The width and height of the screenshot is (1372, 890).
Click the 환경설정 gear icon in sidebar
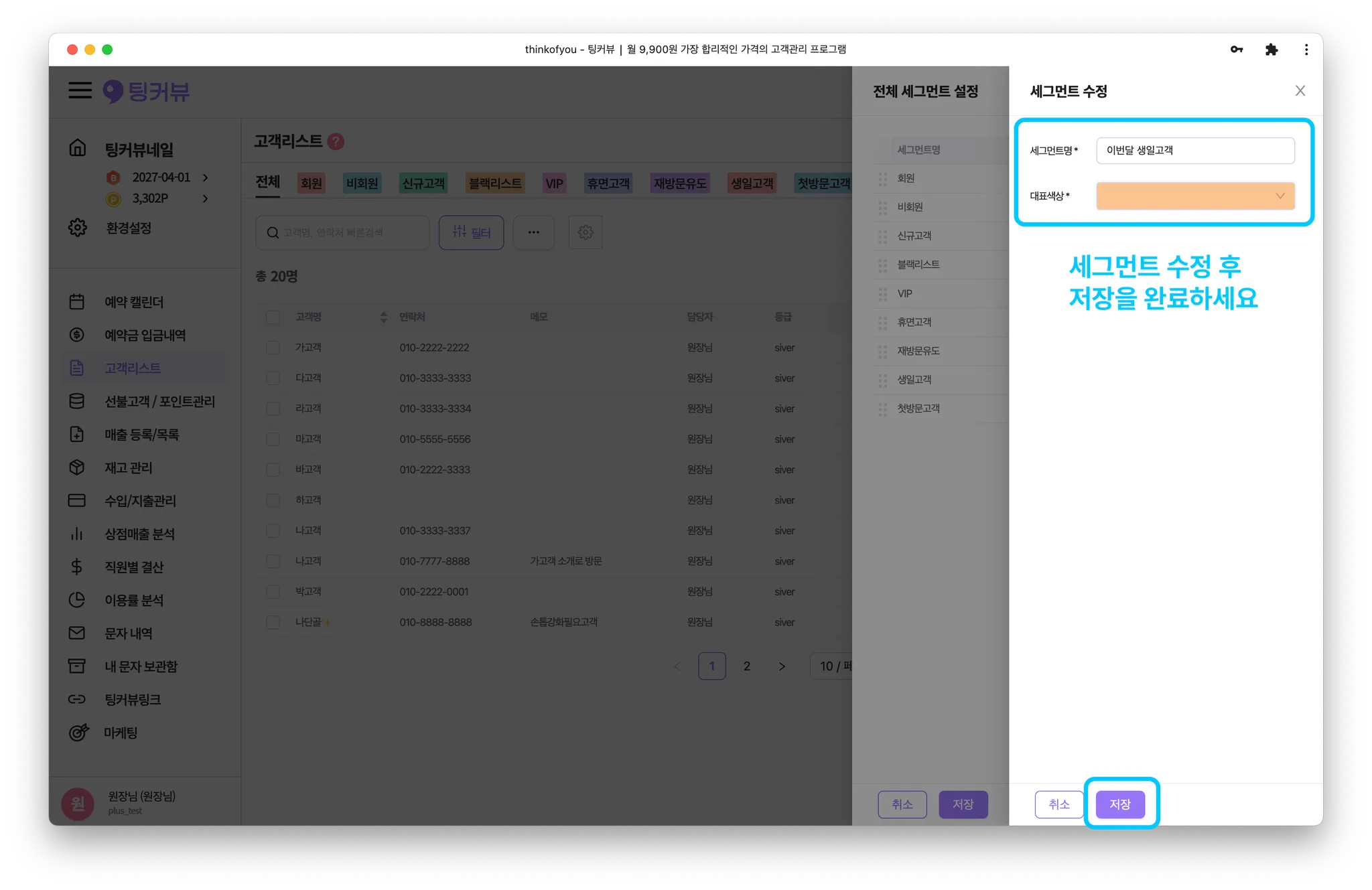(78, 228)
